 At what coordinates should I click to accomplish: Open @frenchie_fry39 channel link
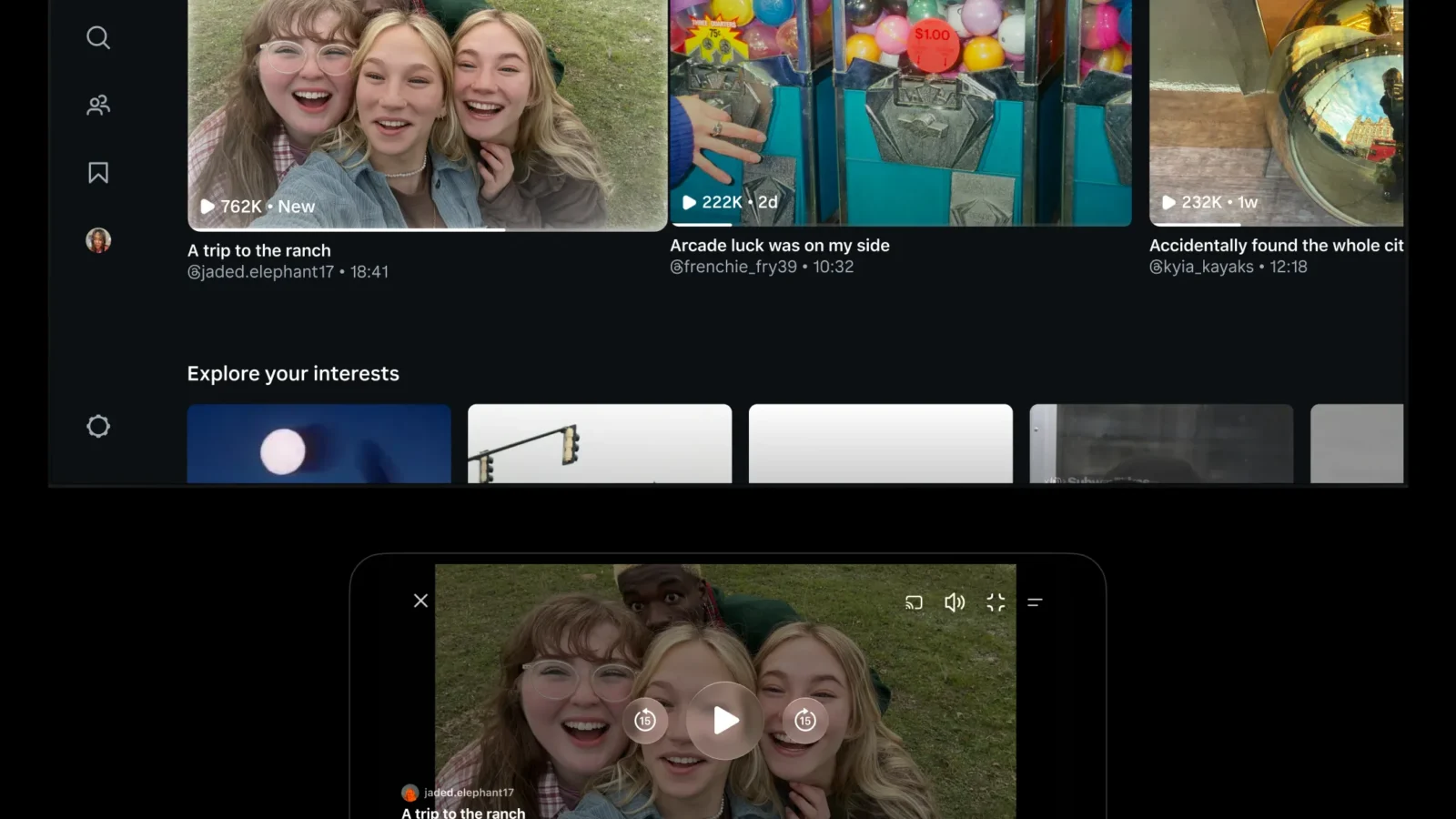coord(733,267)
